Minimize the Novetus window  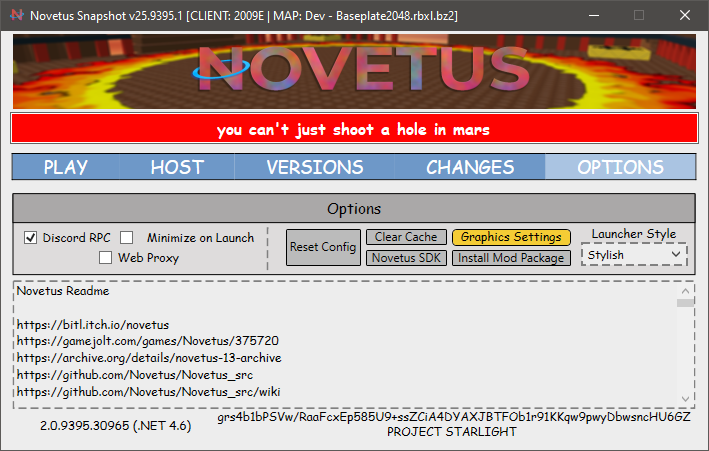[594, 15]
